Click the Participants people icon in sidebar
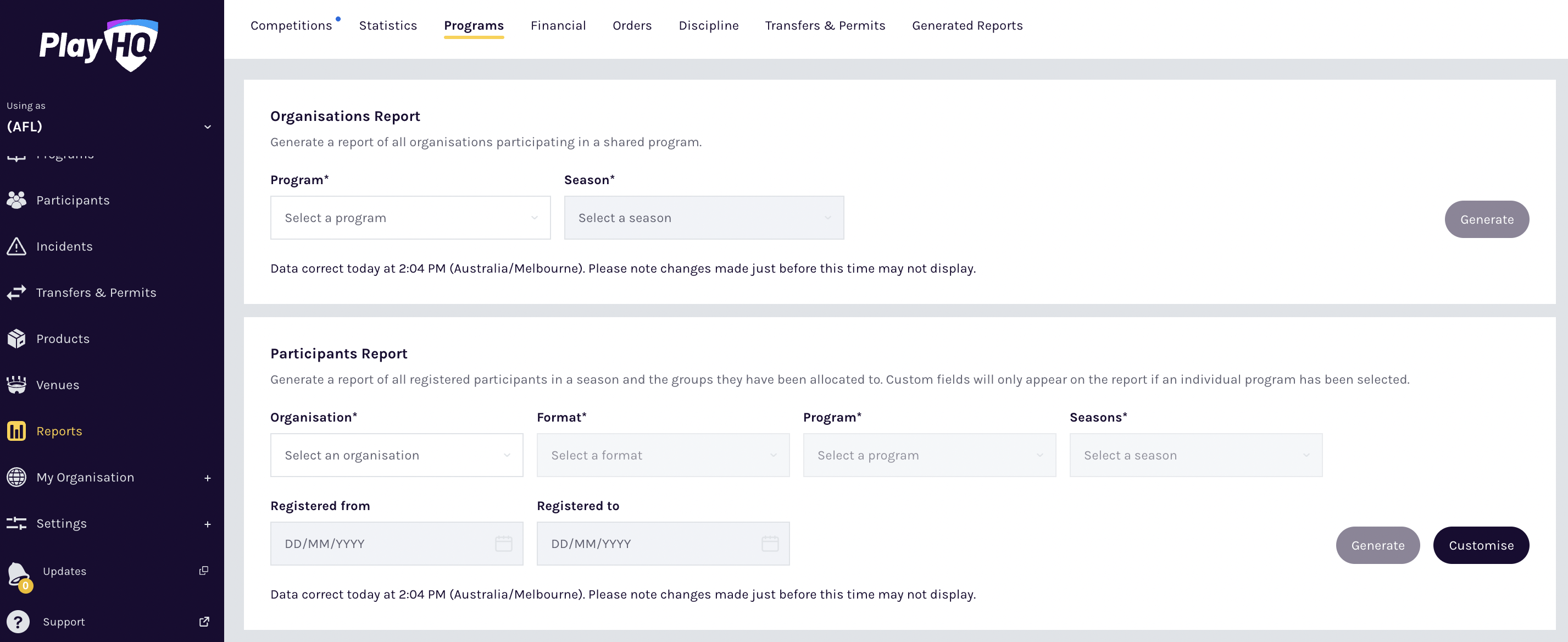The width and height of the screenshot is (1568, 642). pyautogui.click(x=16, y=200)
